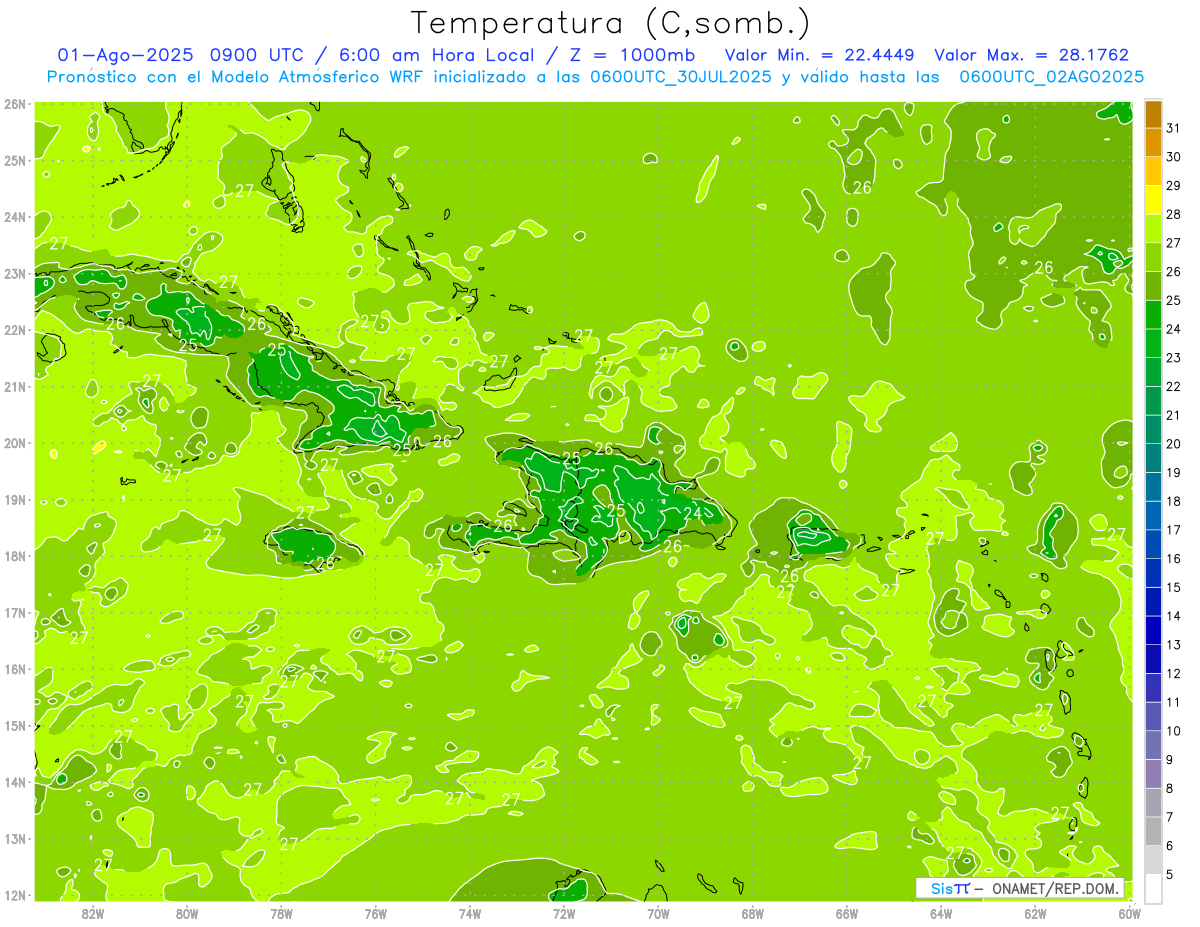Click the "15" value on the color scale

tap(1173, 587)
